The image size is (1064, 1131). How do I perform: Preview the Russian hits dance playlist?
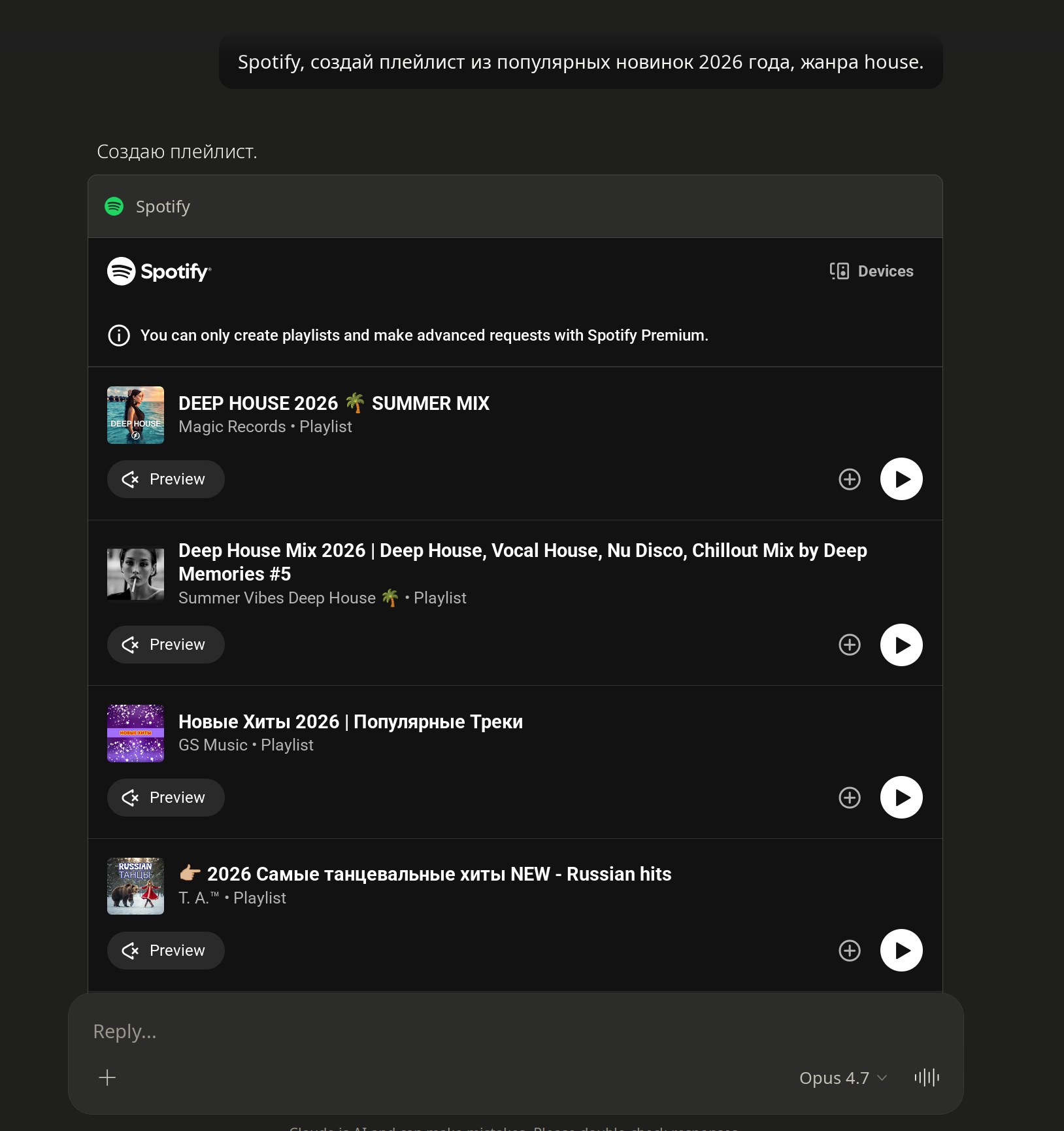pyautogui.click(x=166, y=951)
